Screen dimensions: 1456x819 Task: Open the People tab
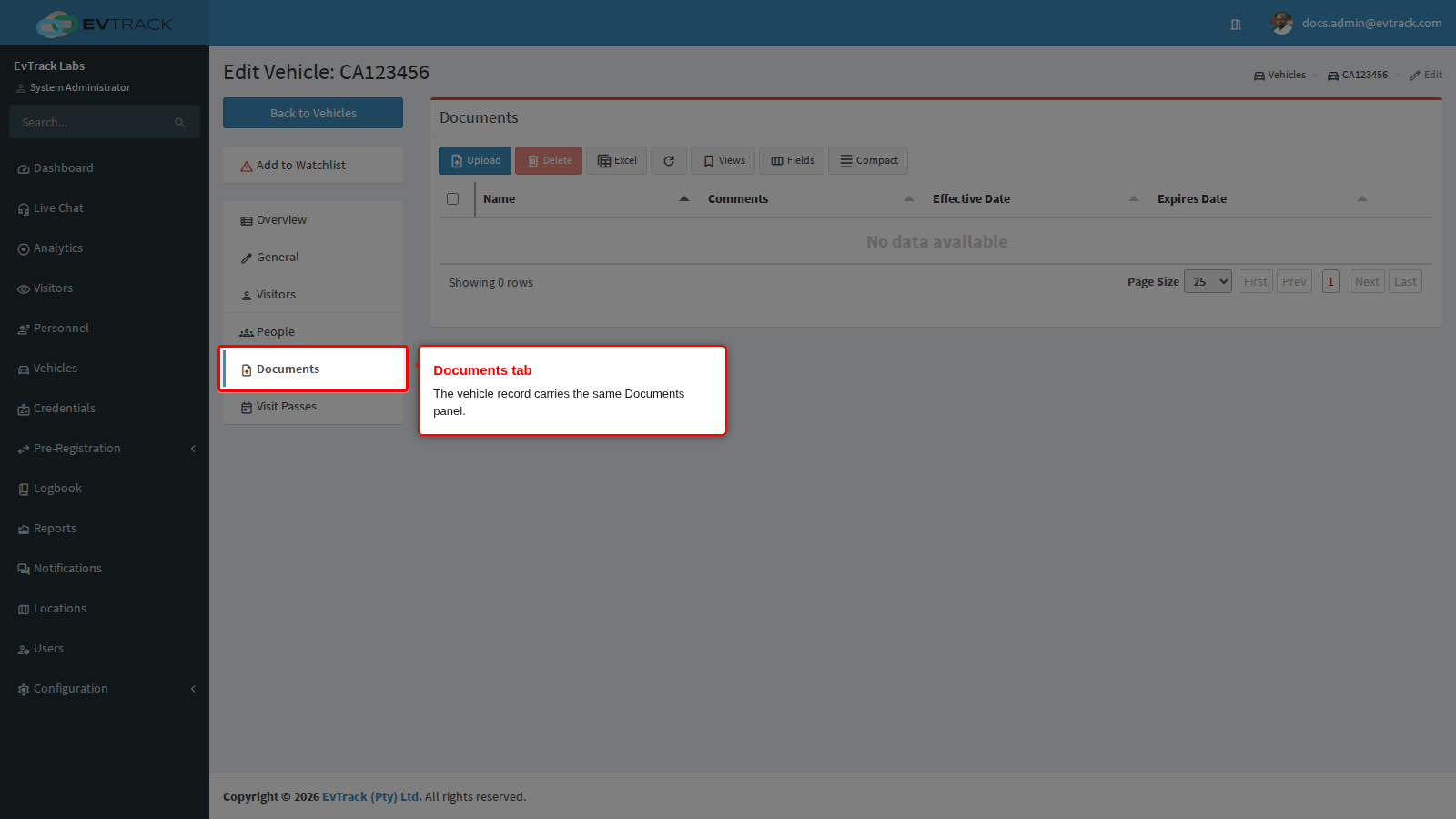[313, 332]
